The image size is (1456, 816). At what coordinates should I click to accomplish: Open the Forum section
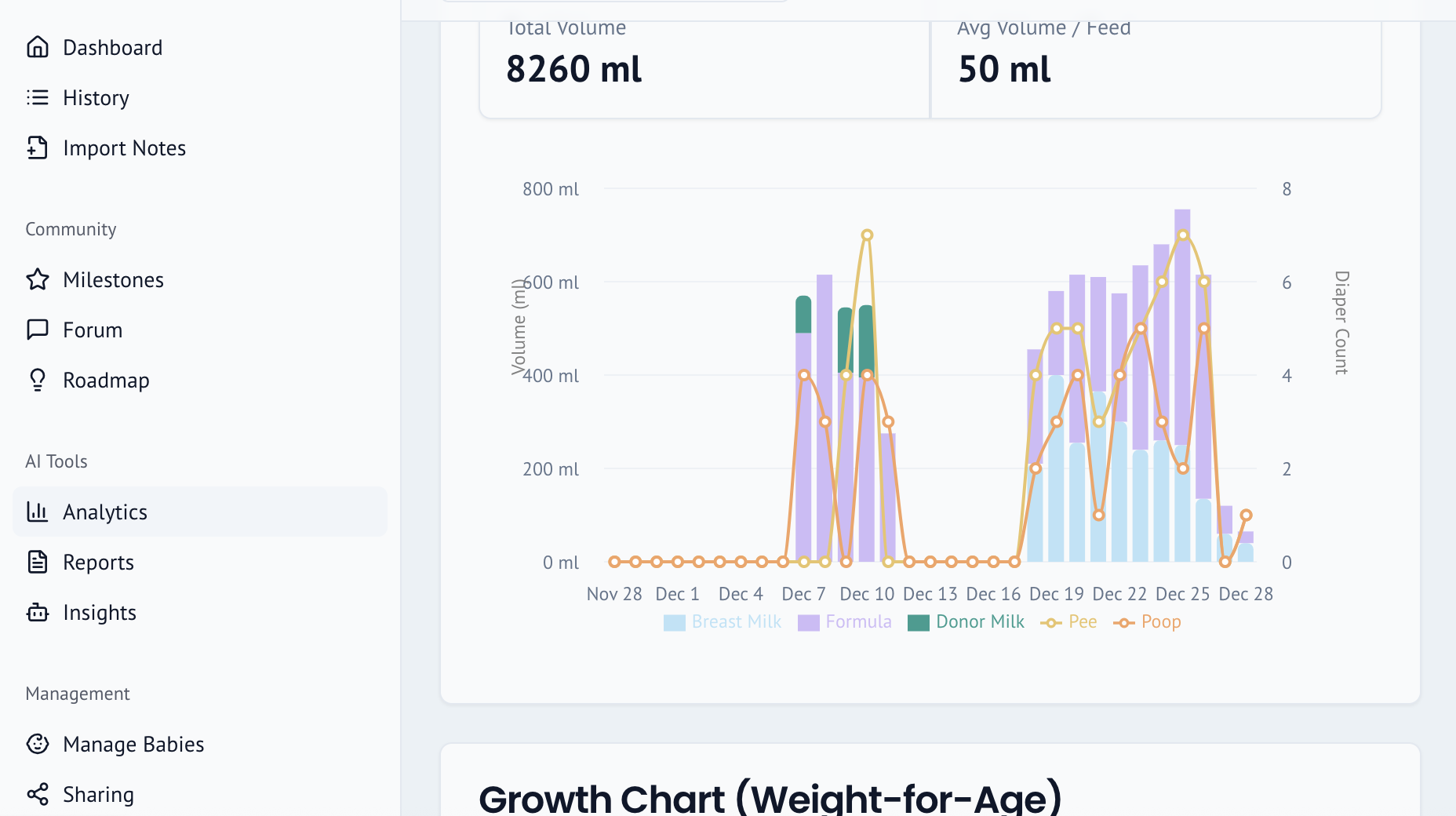(x=200, y=330)
